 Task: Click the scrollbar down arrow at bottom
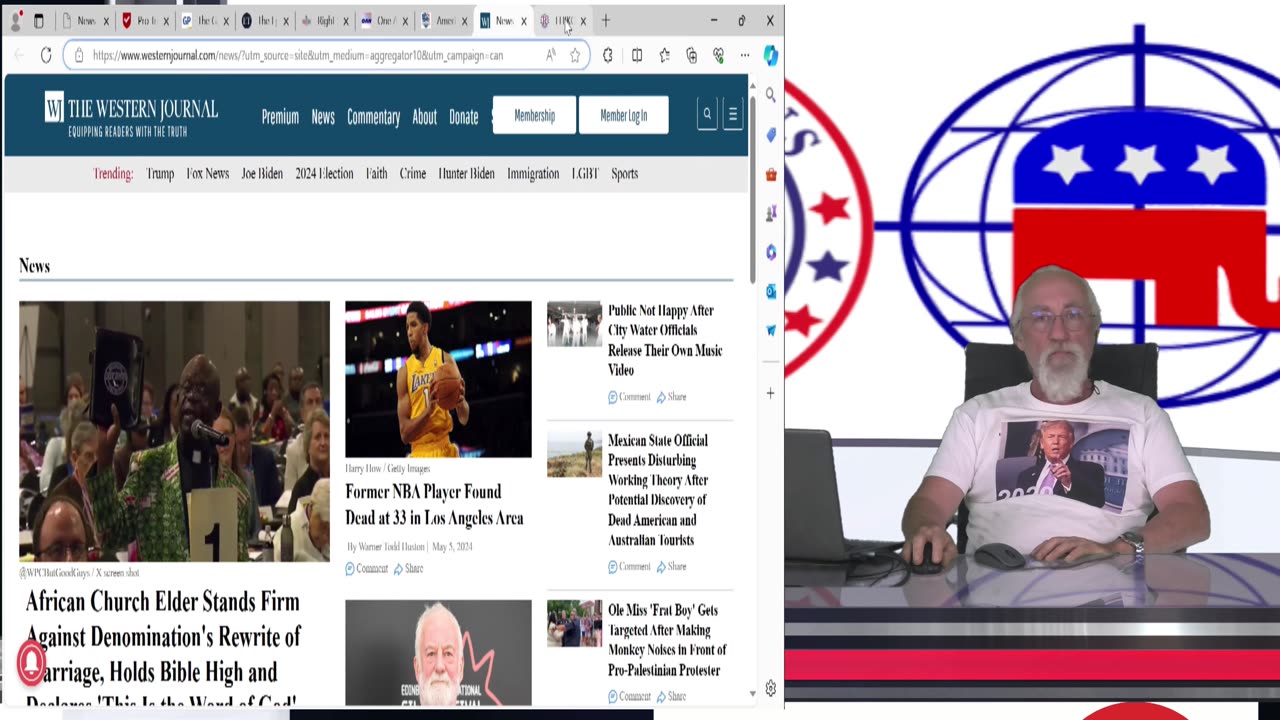[752, 693]
